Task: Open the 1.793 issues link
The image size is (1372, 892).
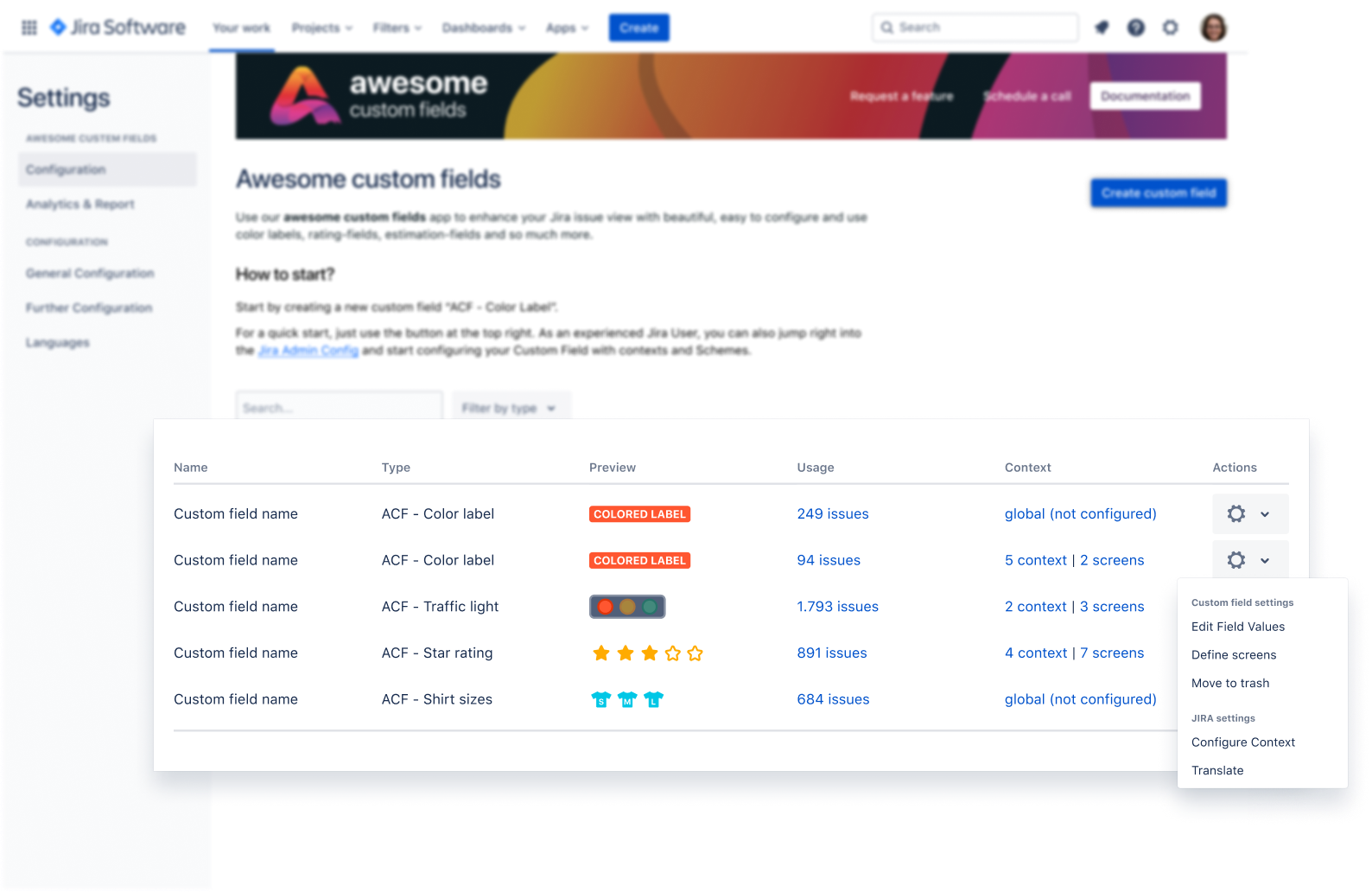Action: coord(837,607)
